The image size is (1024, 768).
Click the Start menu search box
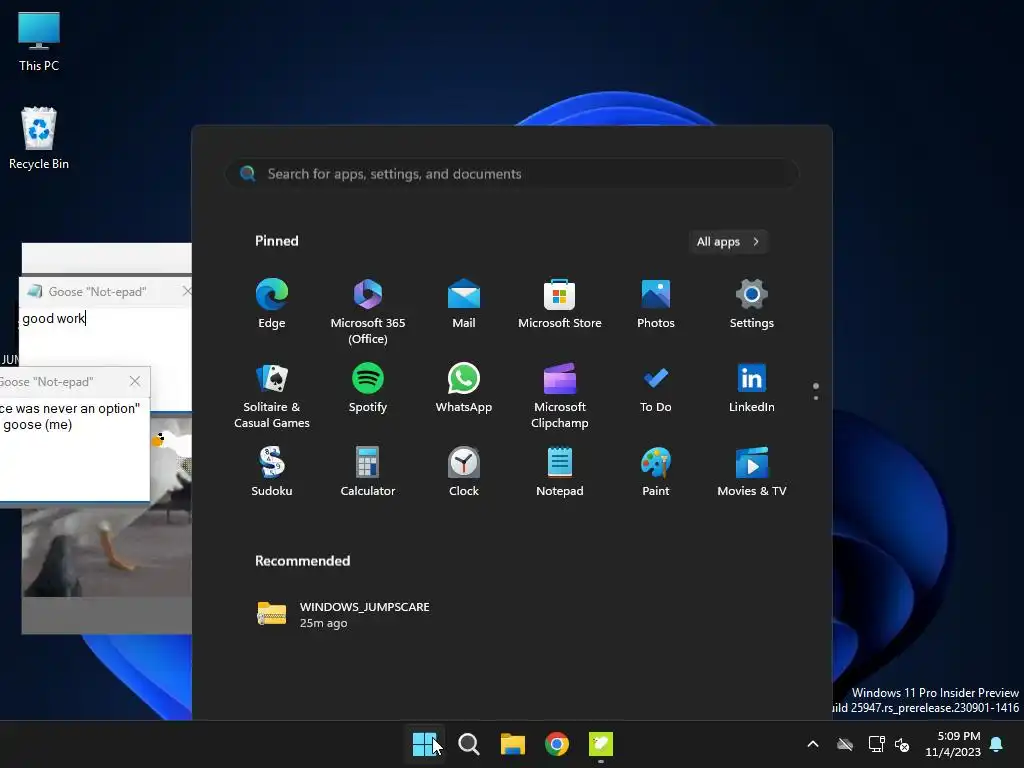[x=512, y=174]
